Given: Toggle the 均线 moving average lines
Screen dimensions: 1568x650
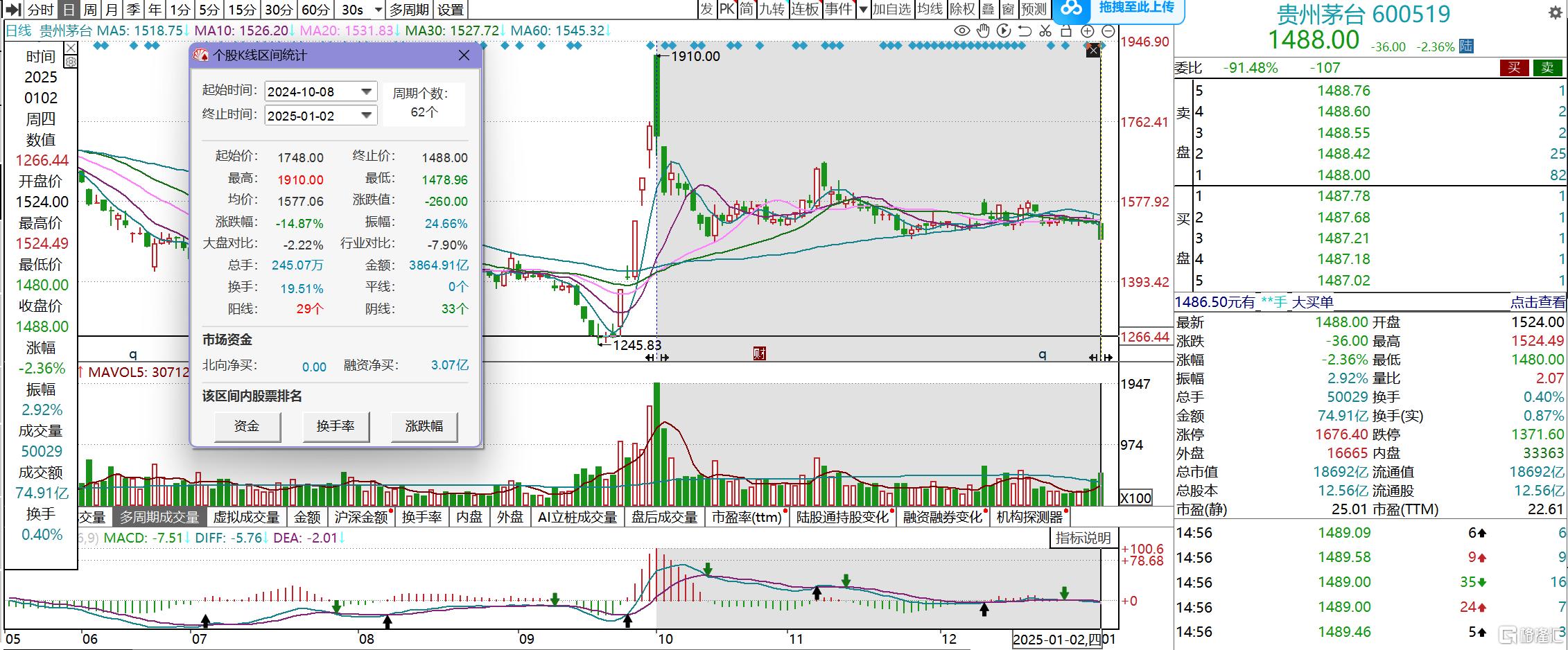Looking at the screenshot, I should (x=930, y=9).
